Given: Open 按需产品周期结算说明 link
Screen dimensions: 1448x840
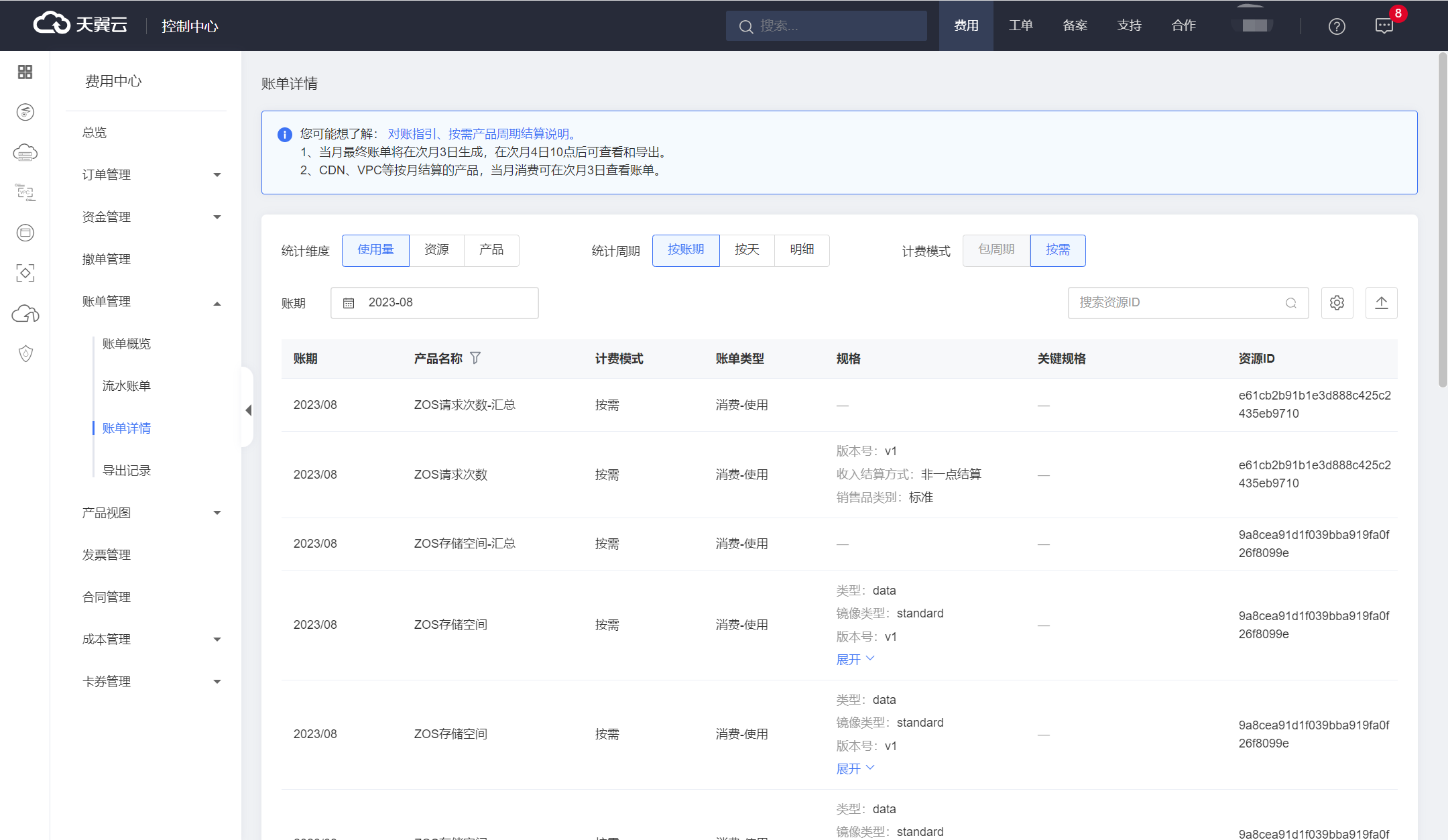Looking at the screenshot, I should pyautogui.click(x=508, y=133).
